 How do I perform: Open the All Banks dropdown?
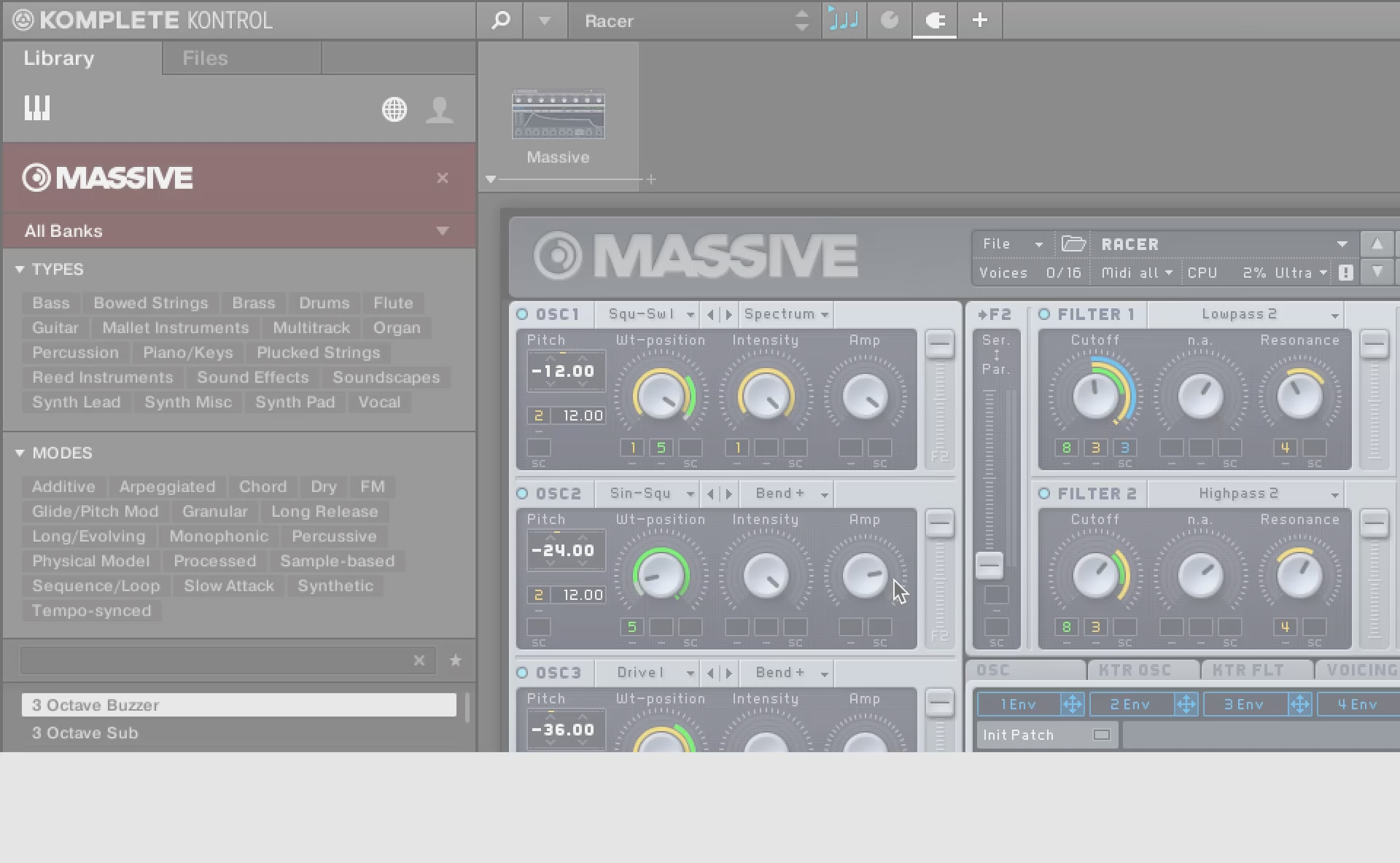[x=239, y=231]
